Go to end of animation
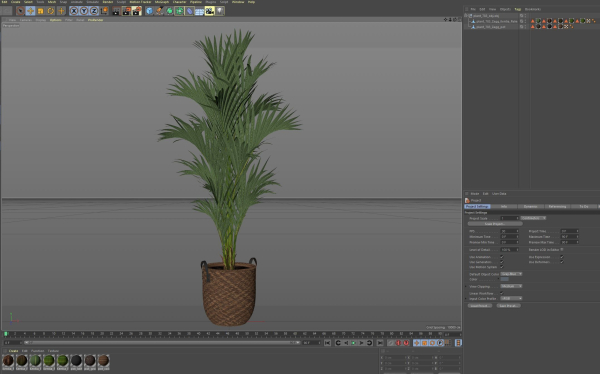This screenshot has height=374, width=600. click(x=380, y=343)
